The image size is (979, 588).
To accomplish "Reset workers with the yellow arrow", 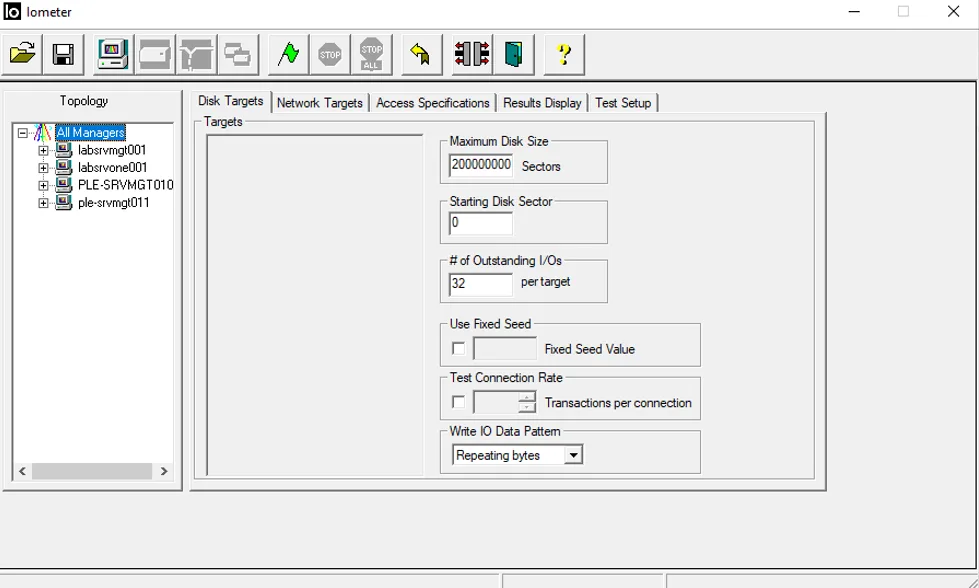I will click(421, 54).
